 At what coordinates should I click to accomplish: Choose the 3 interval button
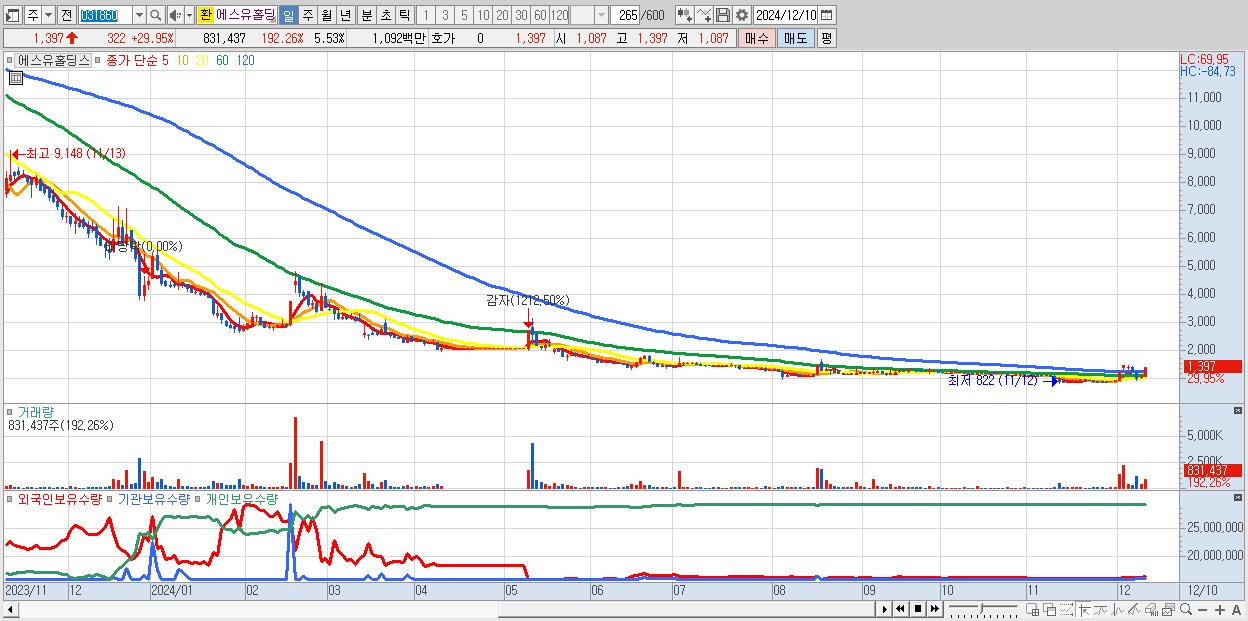(x=445, y=15)
